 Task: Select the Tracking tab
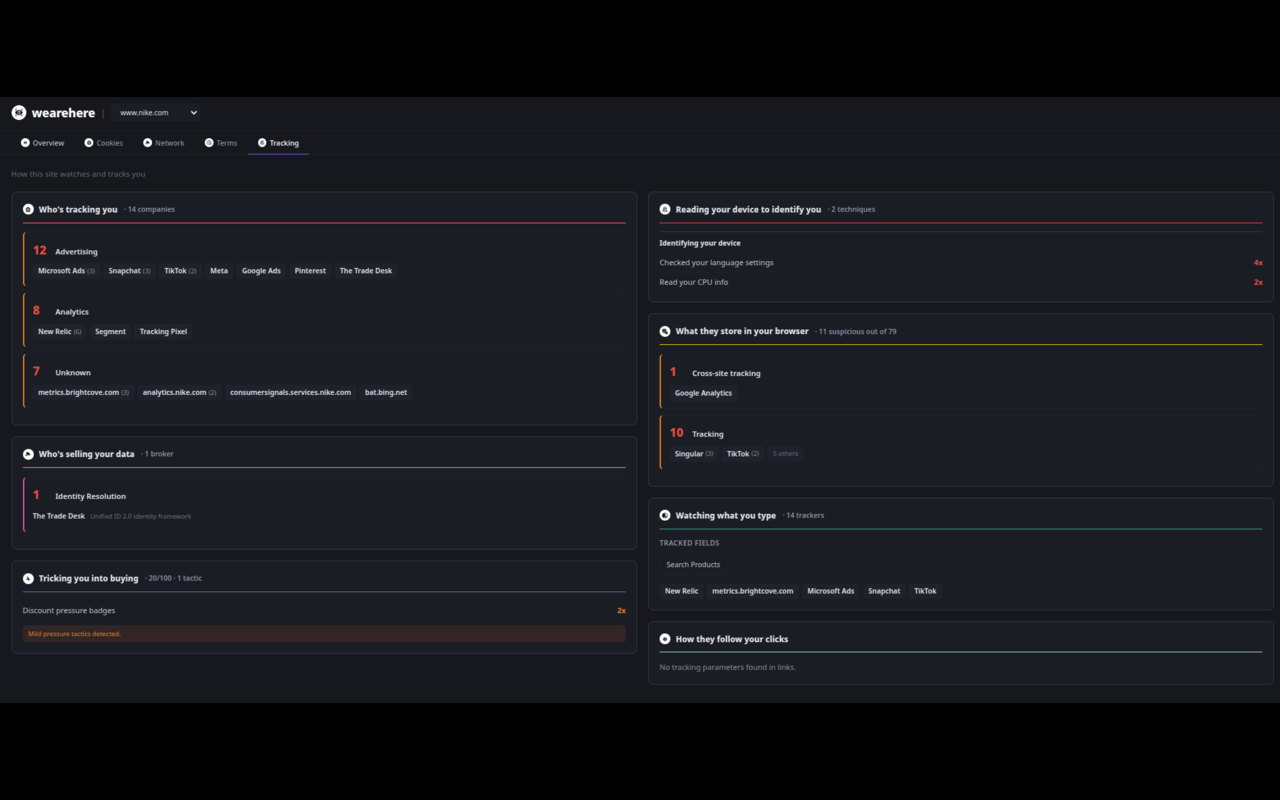278,143
